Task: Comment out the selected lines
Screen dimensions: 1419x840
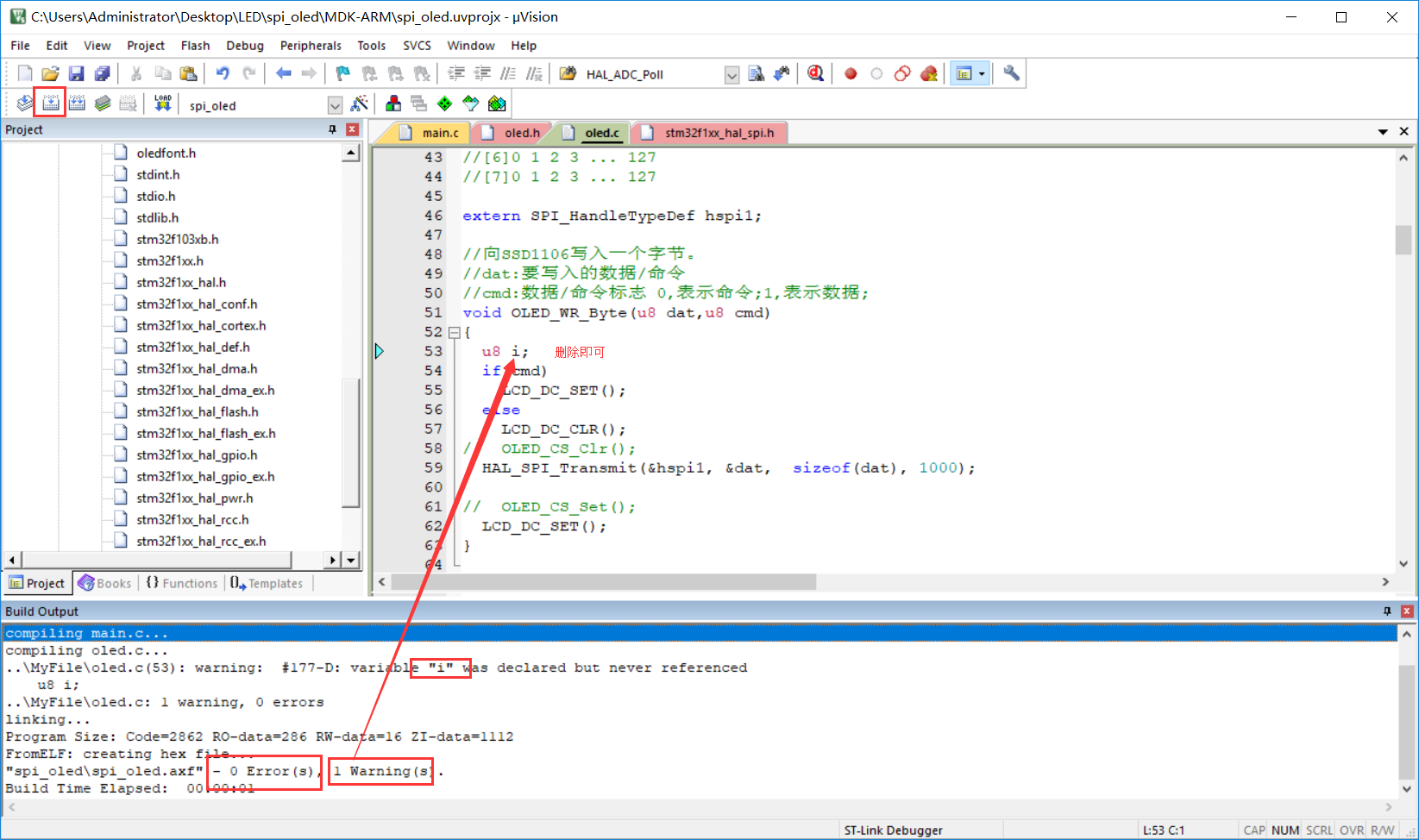Action: pyautogui.click(x=508, y=74)
